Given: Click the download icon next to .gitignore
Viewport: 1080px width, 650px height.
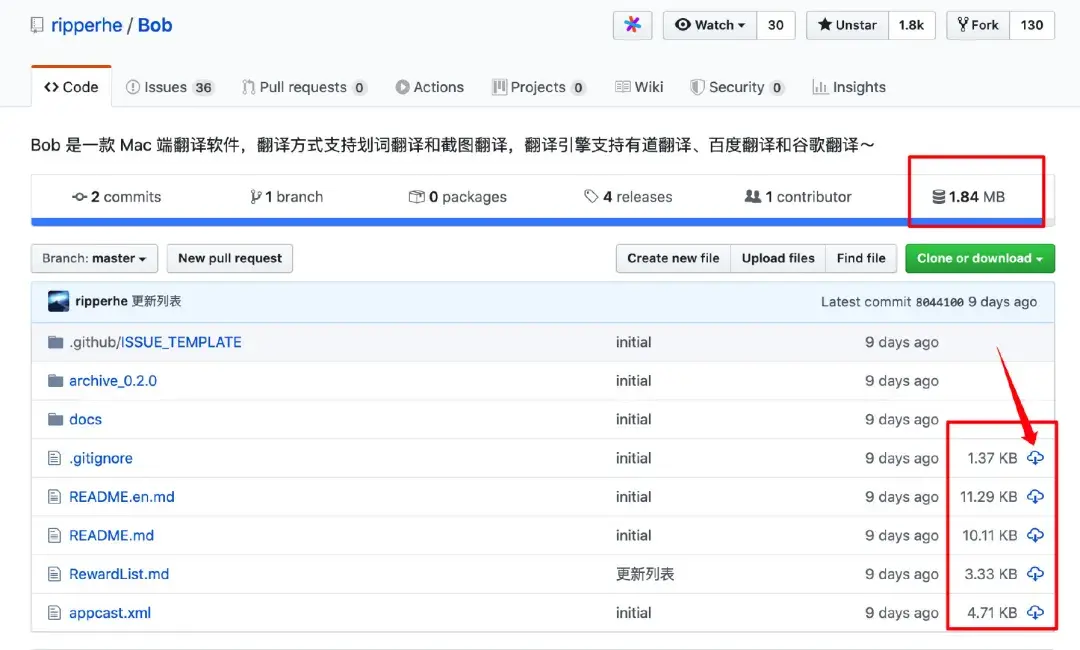Looking at the screenshot, I should pyautogui.click(x=1035, y=458).
